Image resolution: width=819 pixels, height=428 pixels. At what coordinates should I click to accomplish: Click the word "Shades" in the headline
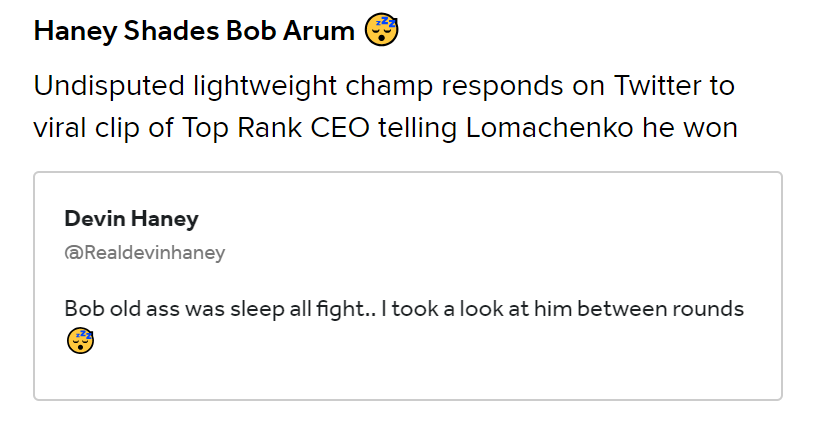click(171, 31)
